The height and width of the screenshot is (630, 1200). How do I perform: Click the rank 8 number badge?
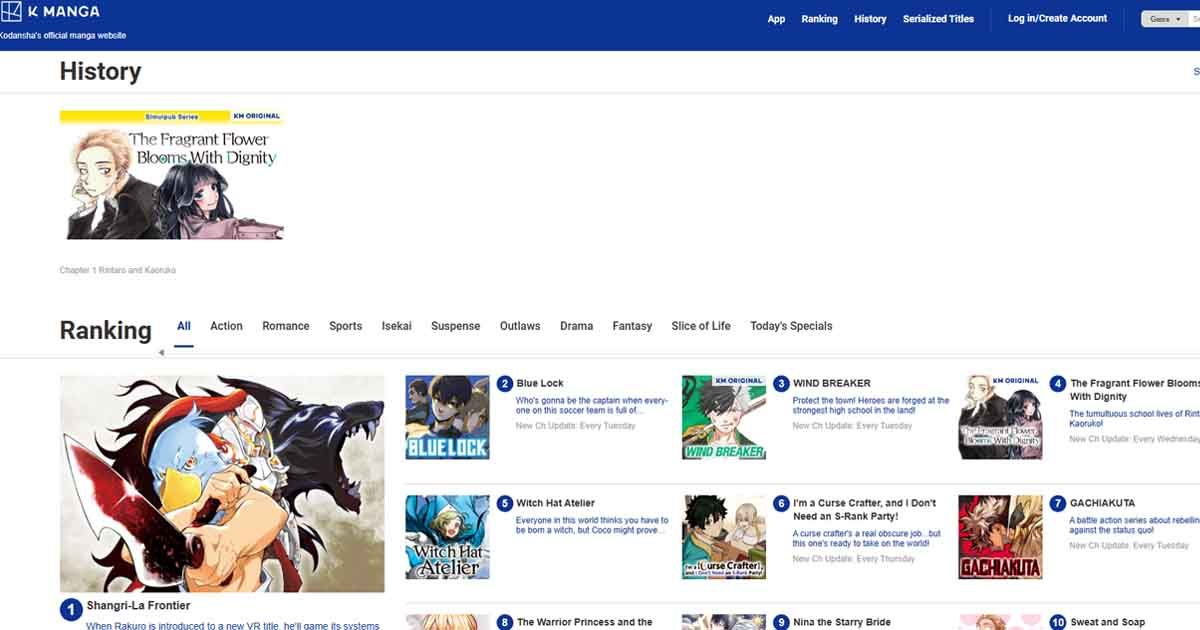505,622
